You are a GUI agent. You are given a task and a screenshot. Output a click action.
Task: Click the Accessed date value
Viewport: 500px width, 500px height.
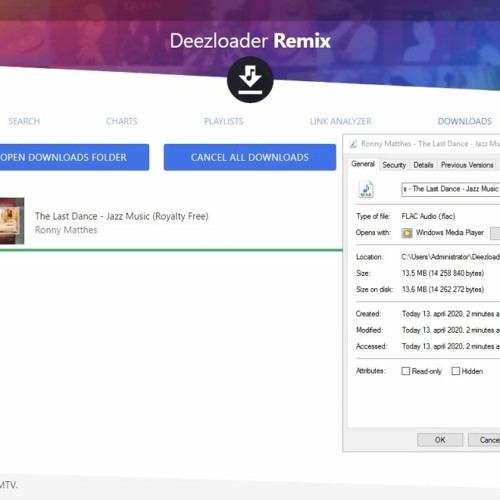coord(451,346)
